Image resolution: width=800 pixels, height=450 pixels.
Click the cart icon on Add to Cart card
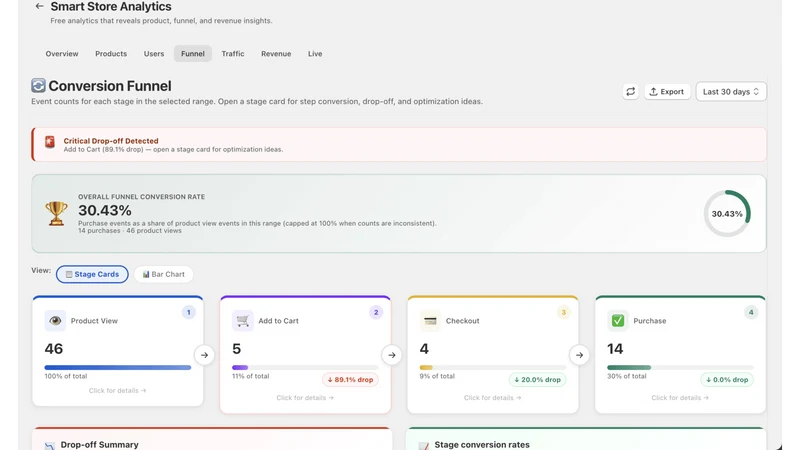[242, 320]
